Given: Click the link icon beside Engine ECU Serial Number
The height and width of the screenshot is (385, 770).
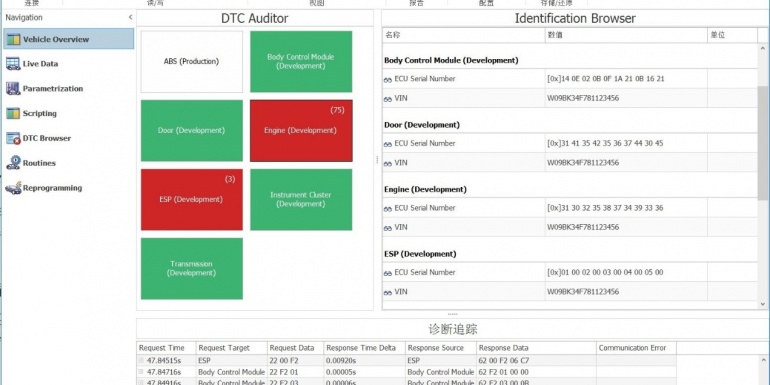Looking at the screenshot, I should tap(387, 209).
